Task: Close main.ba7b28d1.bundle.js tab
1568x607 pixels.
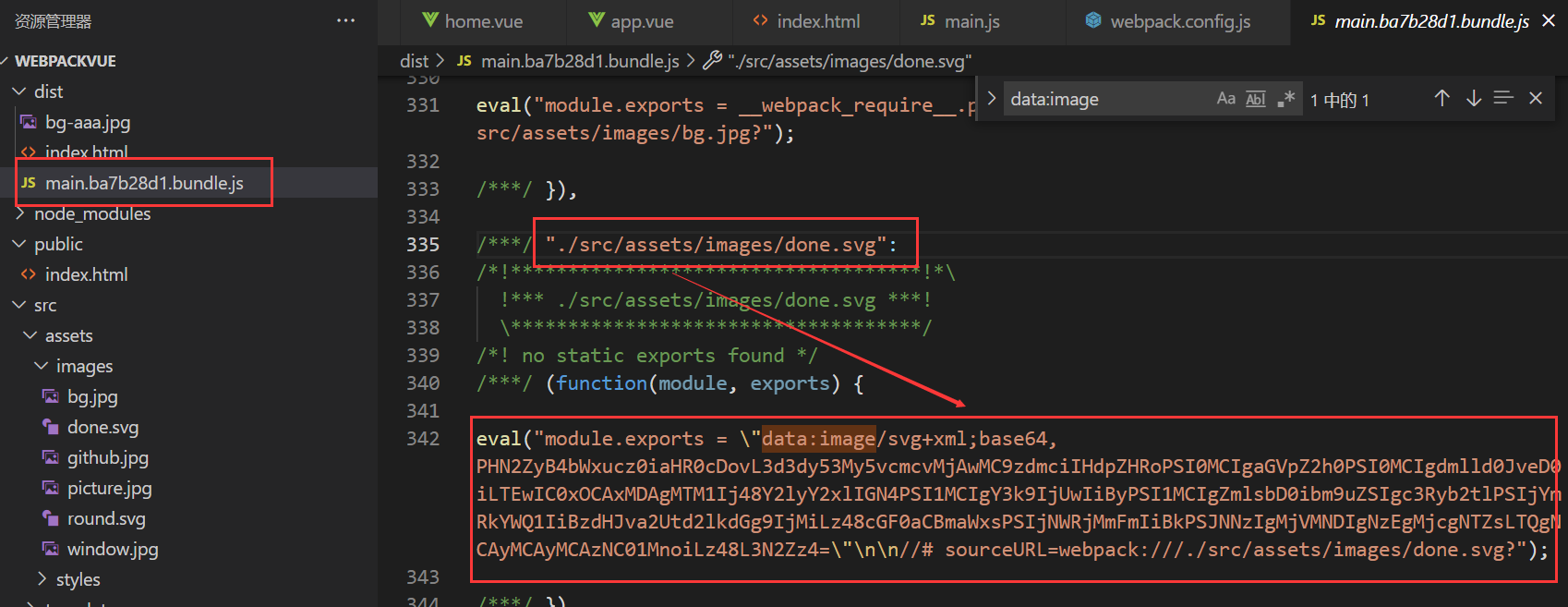Action: click(x=1549, y=20)
